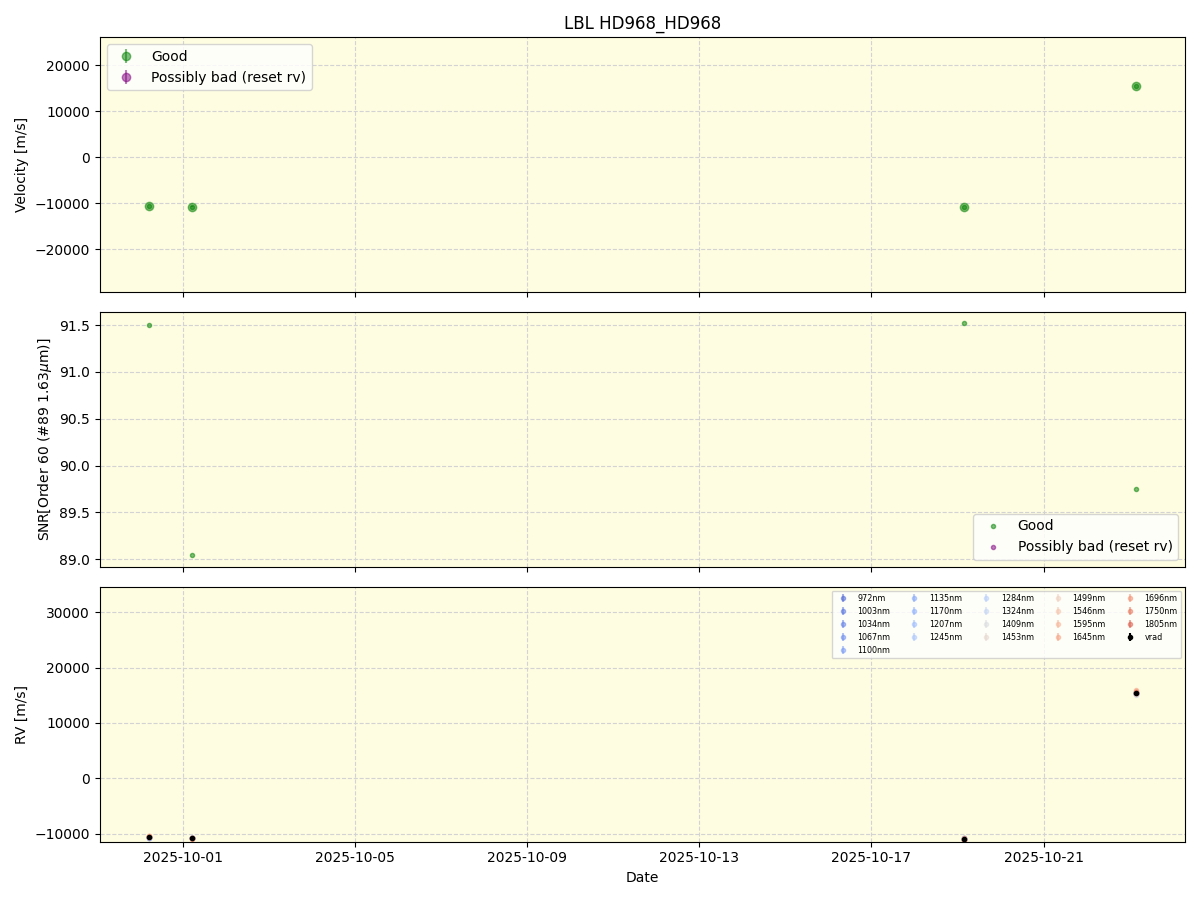The width and height of the screenshot is (1200, 900).
Task: Click the first velocity data point in the top panel
Action: click(x=149, y=206)
